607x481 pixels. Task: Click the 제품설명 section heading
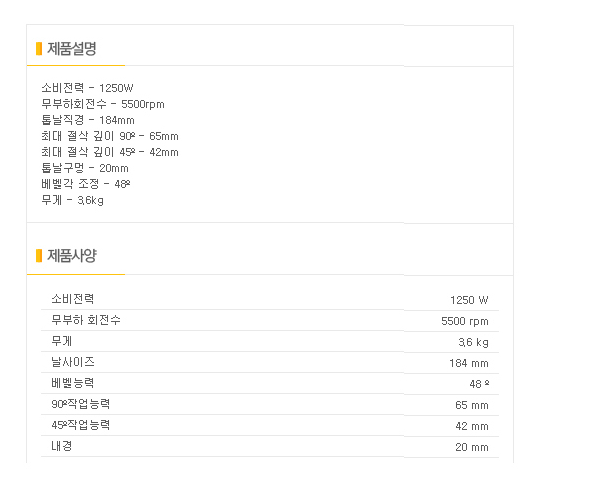[72, 49]
